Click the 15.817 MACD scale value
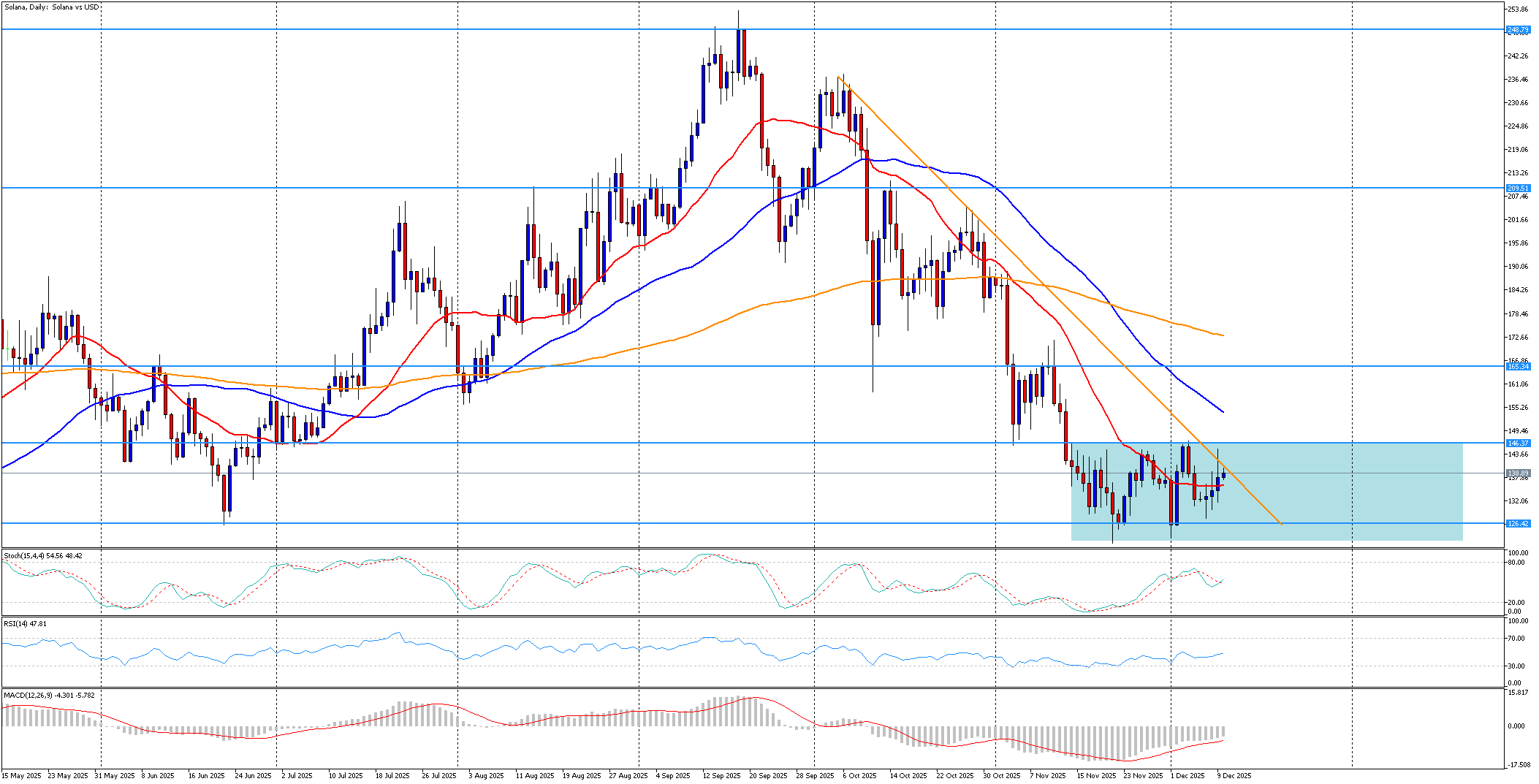 [x=1517, y=693]
